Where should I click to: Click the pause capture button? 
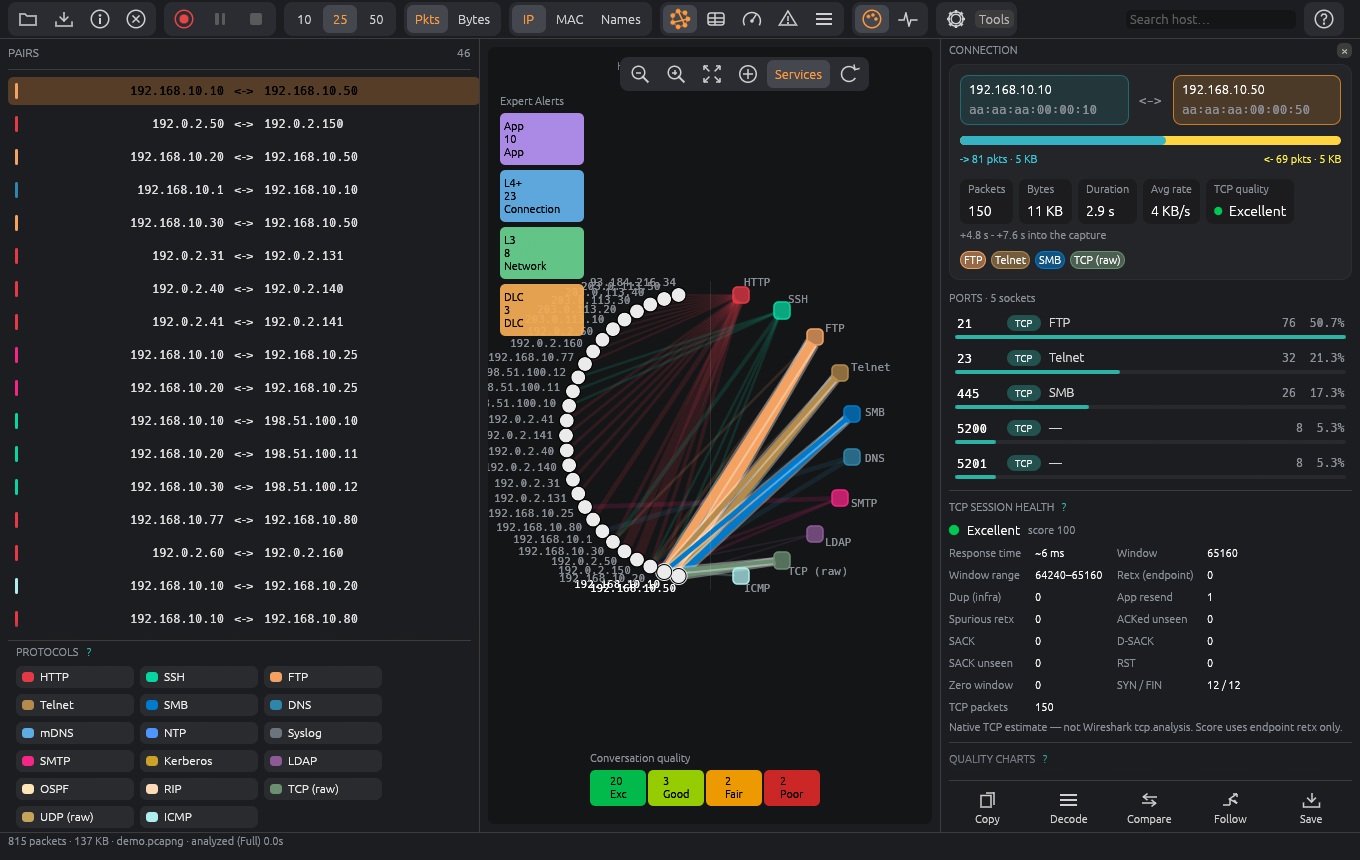(220, 19)
